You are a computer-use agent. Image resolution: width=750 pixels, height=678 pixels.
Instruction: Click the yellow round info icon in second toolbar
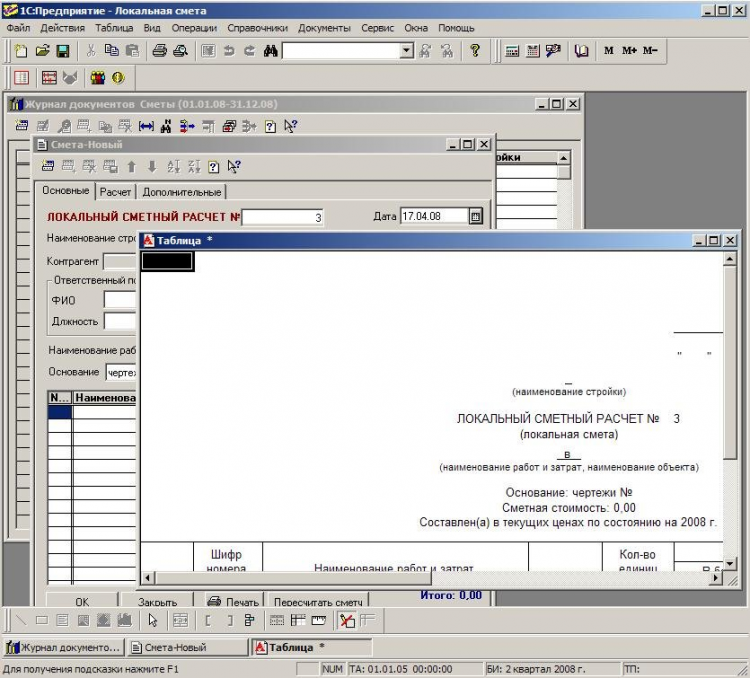tap(118, 78)
